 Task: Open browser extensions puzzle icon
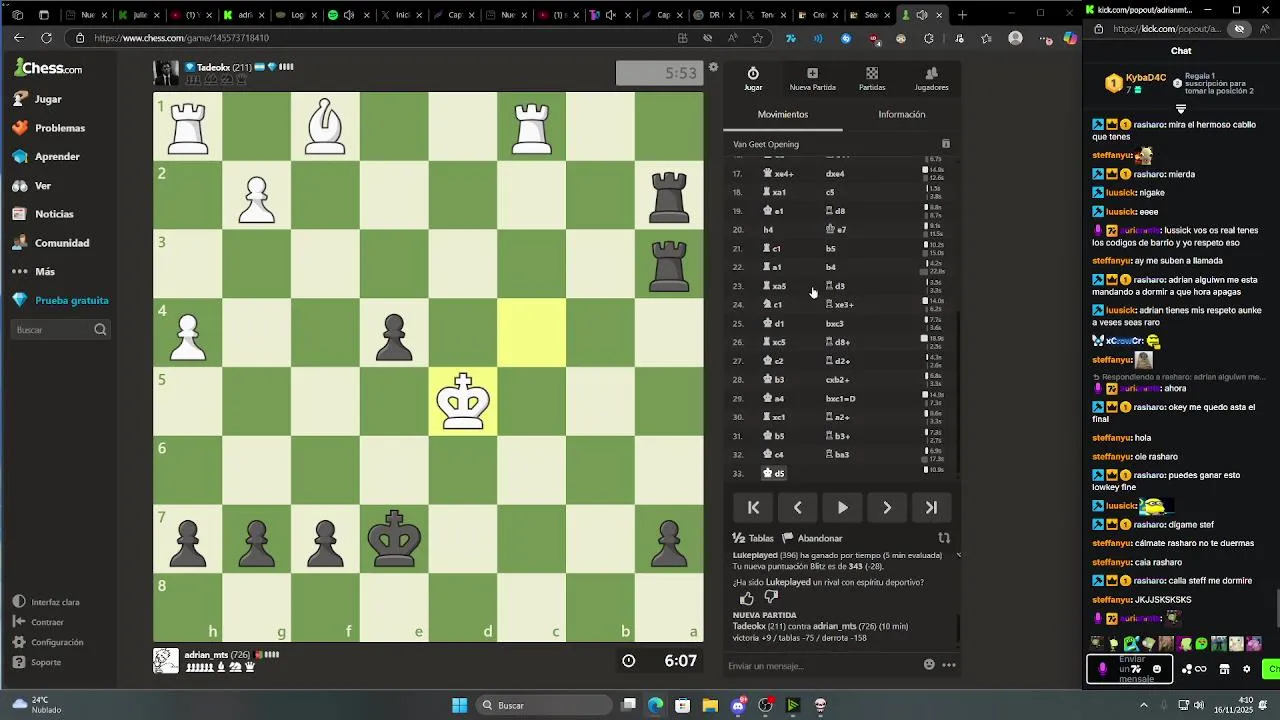click(x=929, y=38)
